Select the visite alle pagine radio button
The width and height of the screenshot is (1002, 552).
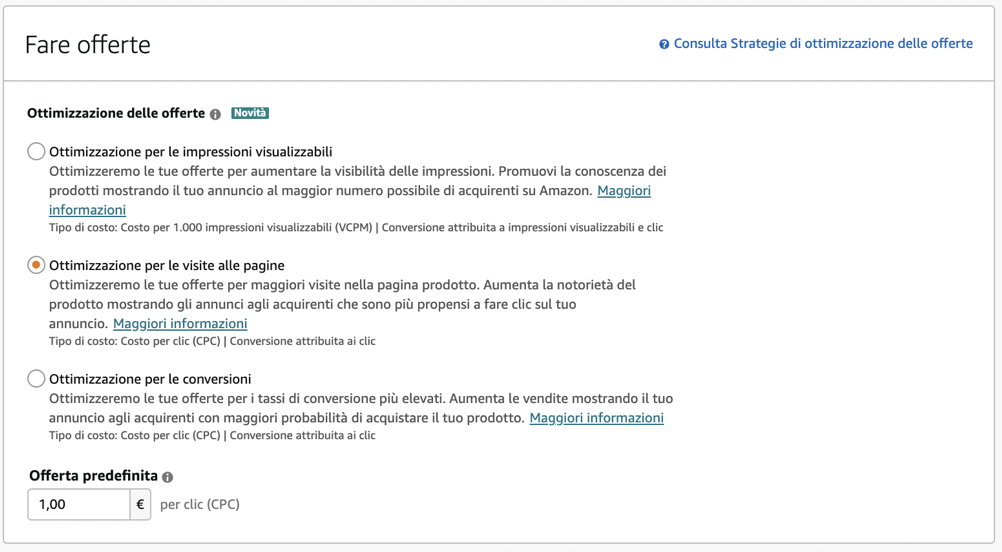pyautogui.click(x=36, y=265)
